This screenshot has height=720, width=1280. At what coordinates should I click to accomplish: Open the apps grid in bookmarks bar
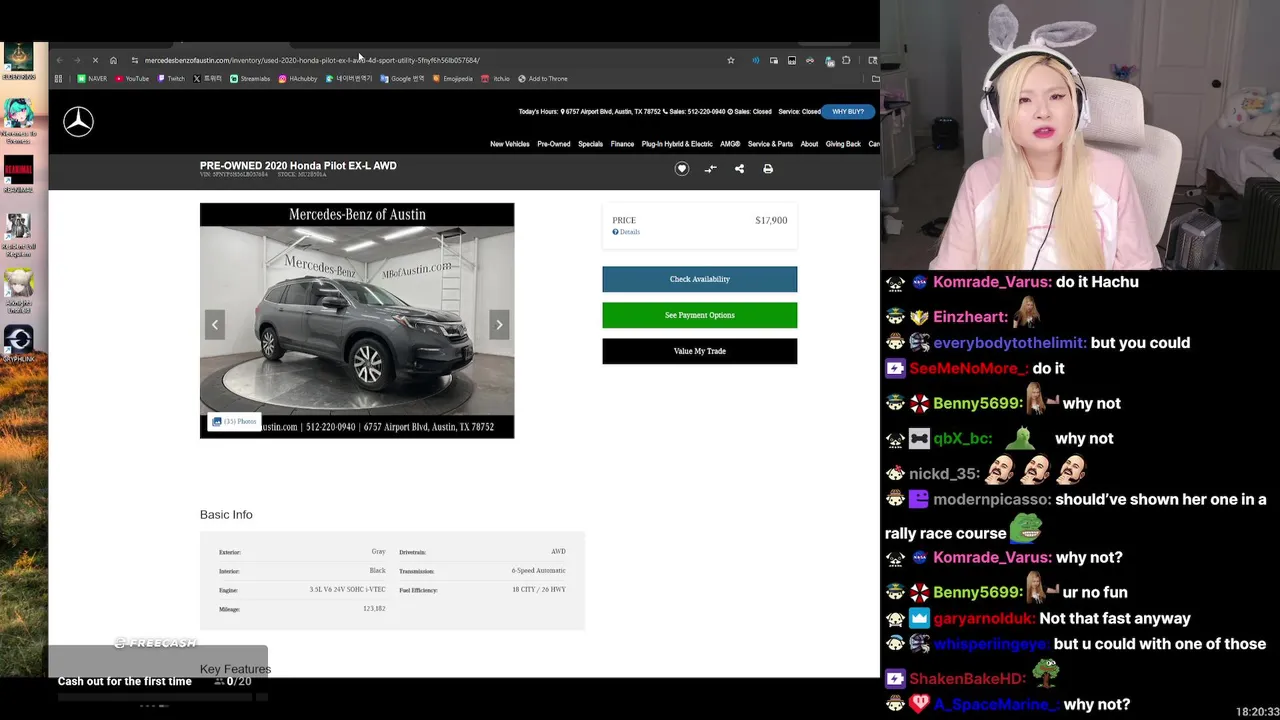[x=58, y=79]
